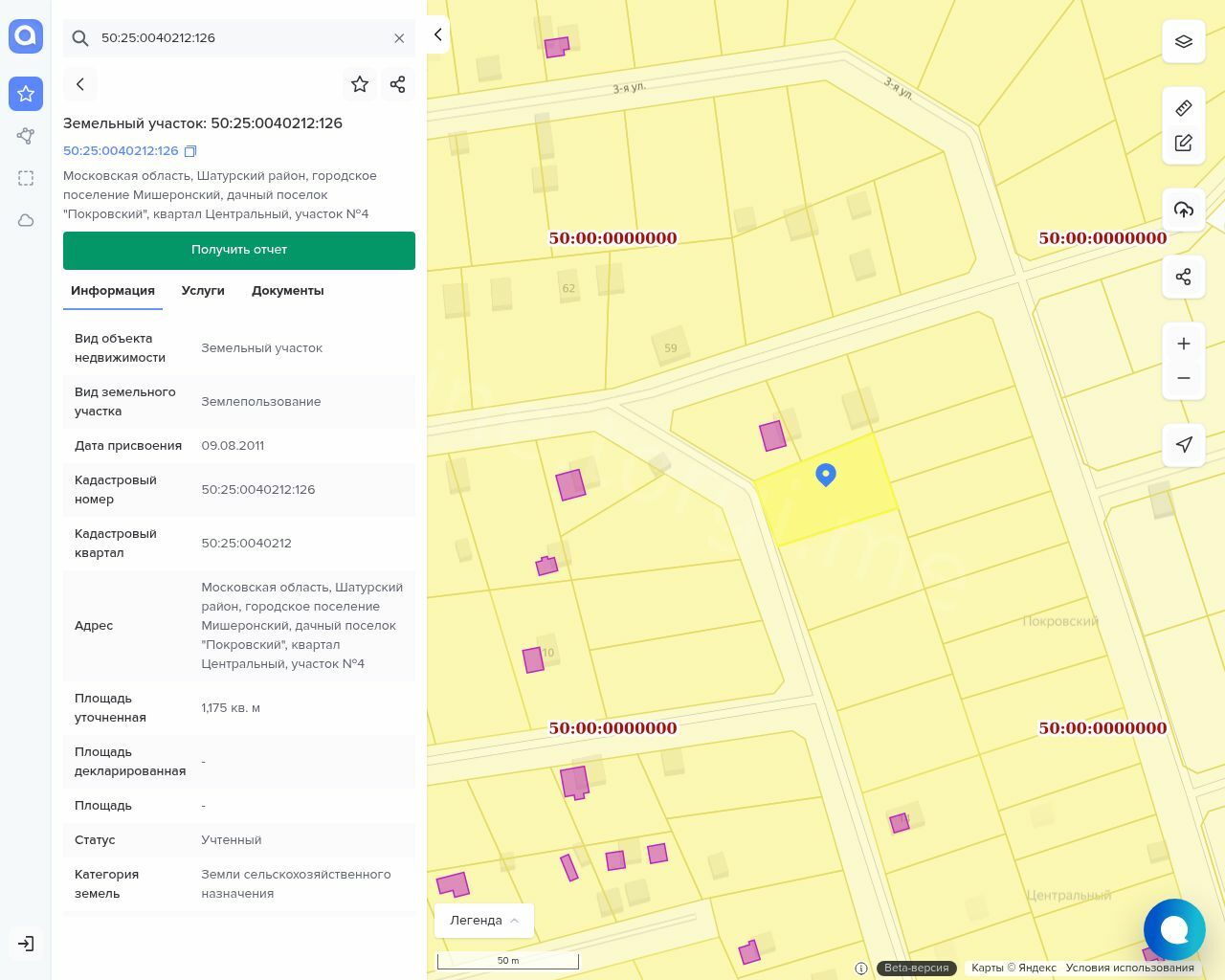The height and width of the screenshot is (980, 1225).
Task: Go back with the left arrow
Action: [x=80, y=84]
